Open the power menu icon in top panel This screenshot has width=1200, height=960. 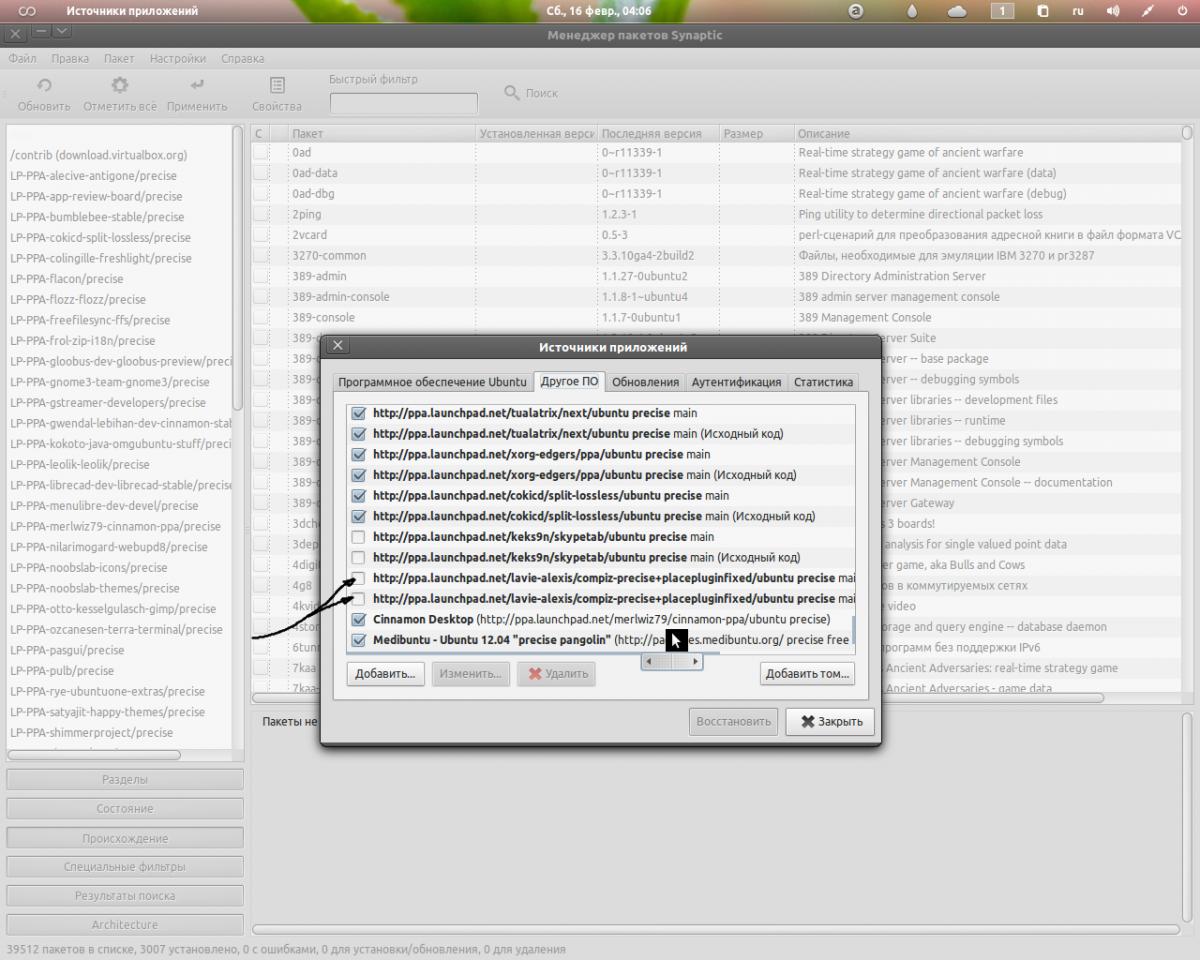click(x=1183, y=11)
